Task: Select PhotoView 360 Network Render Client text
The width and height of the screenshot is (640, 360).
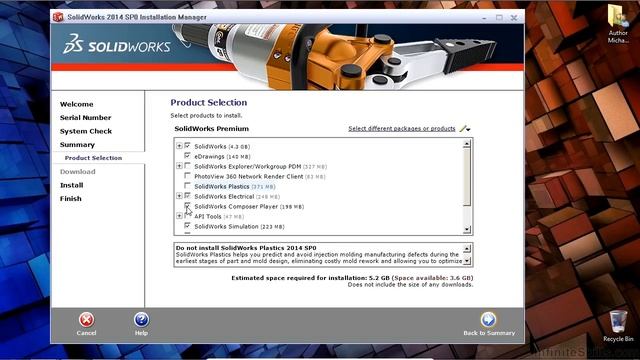Action: [x=260, y=177]
